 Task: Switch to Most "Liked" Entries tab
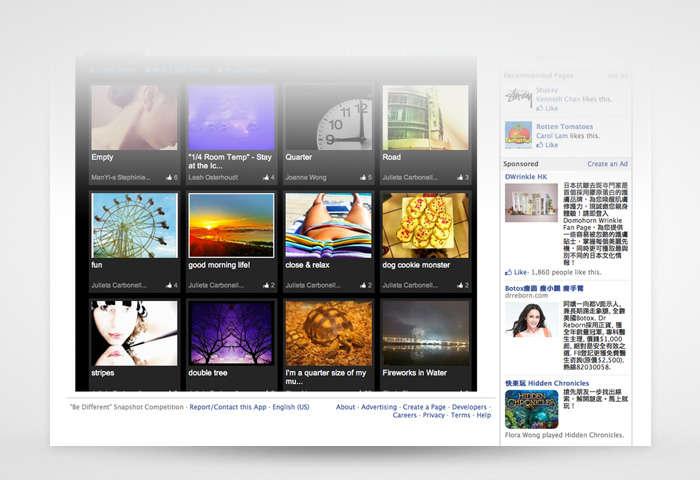tap(177, 70)
